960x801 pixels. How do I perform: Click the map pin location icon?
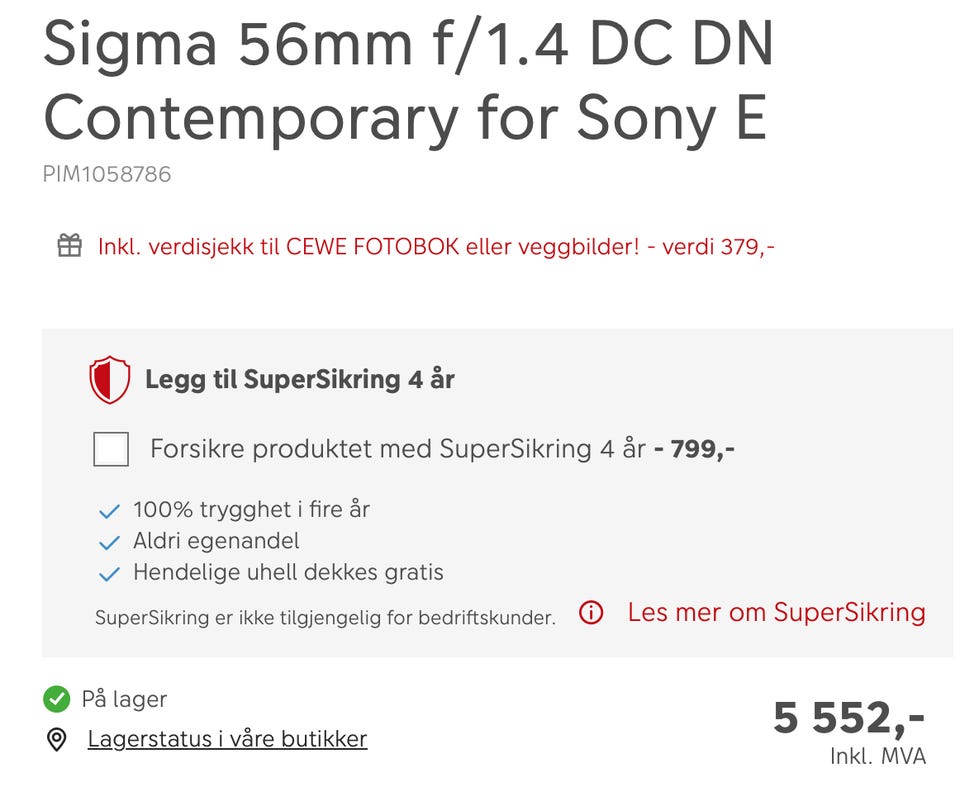point(57,740)
